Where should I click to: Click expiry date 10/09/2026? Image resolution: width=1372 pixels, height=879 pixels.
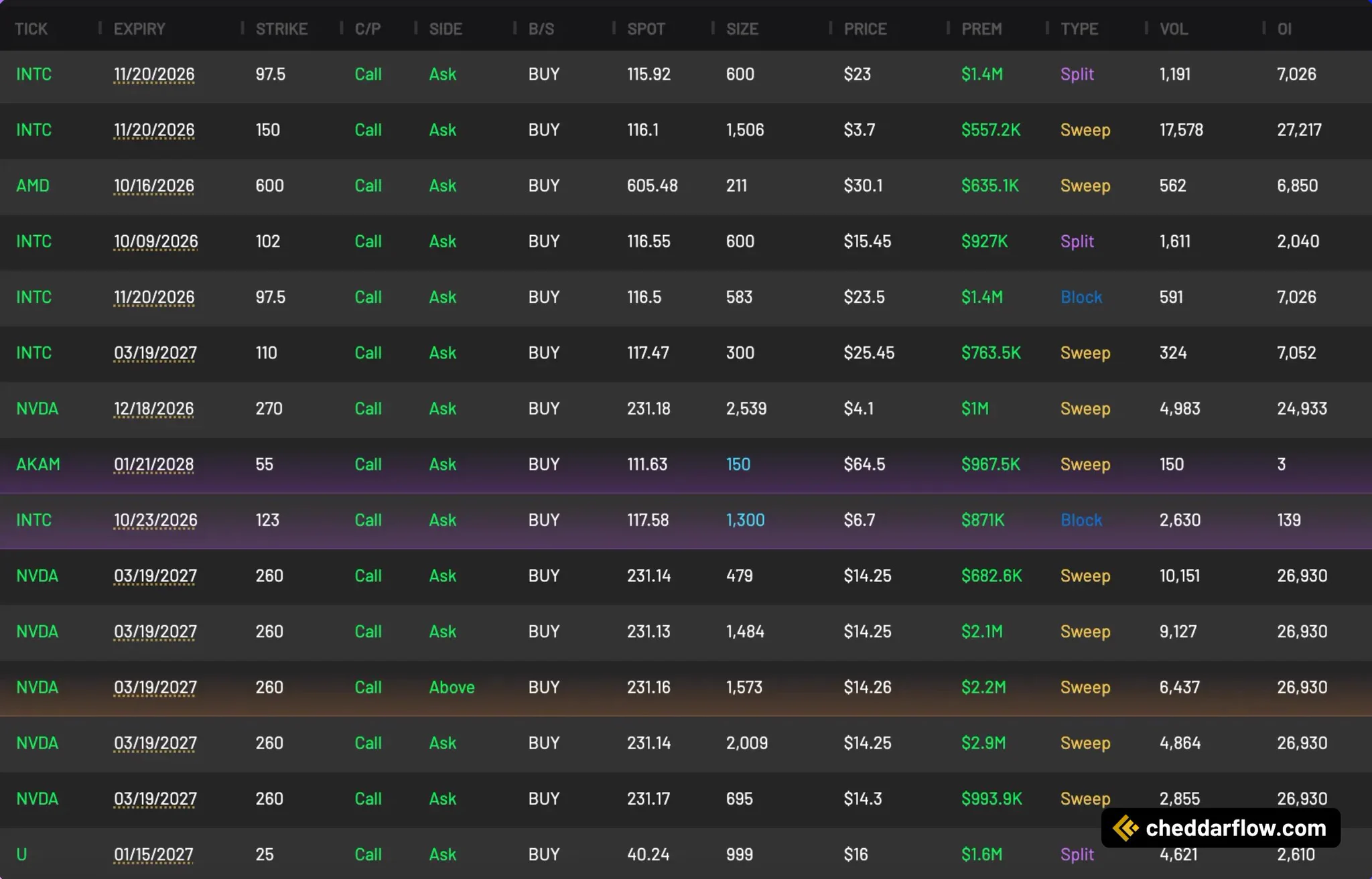point(155,241)
